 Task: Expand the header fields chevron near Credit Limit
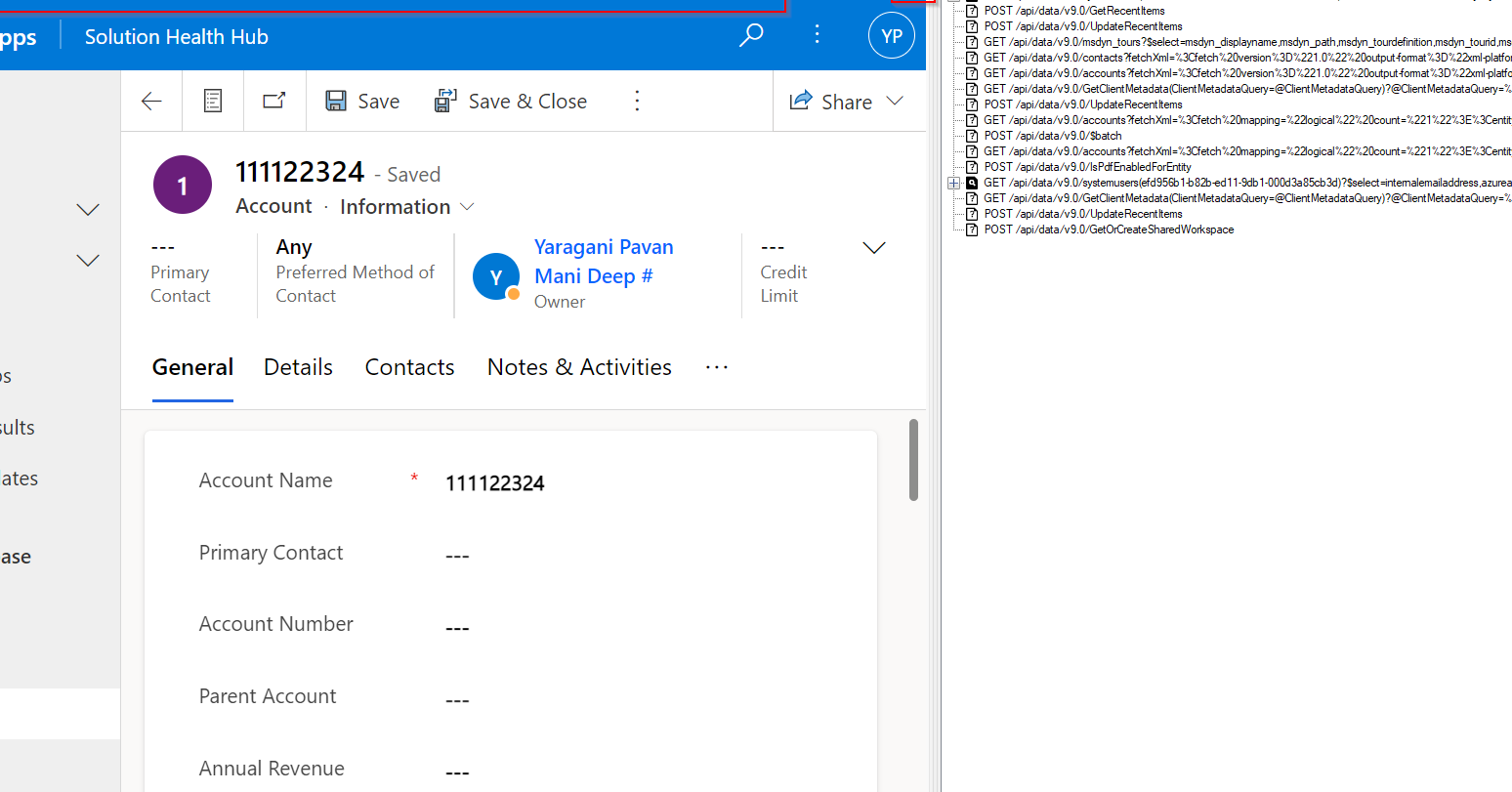(x=874, y=248)
